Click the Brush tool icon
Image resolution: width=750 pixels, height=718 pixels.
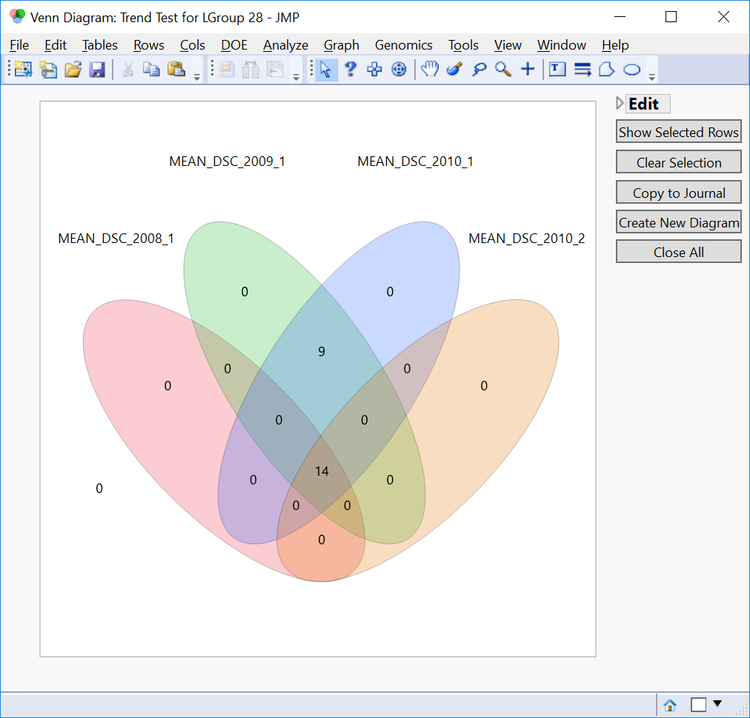coord(454,69)
